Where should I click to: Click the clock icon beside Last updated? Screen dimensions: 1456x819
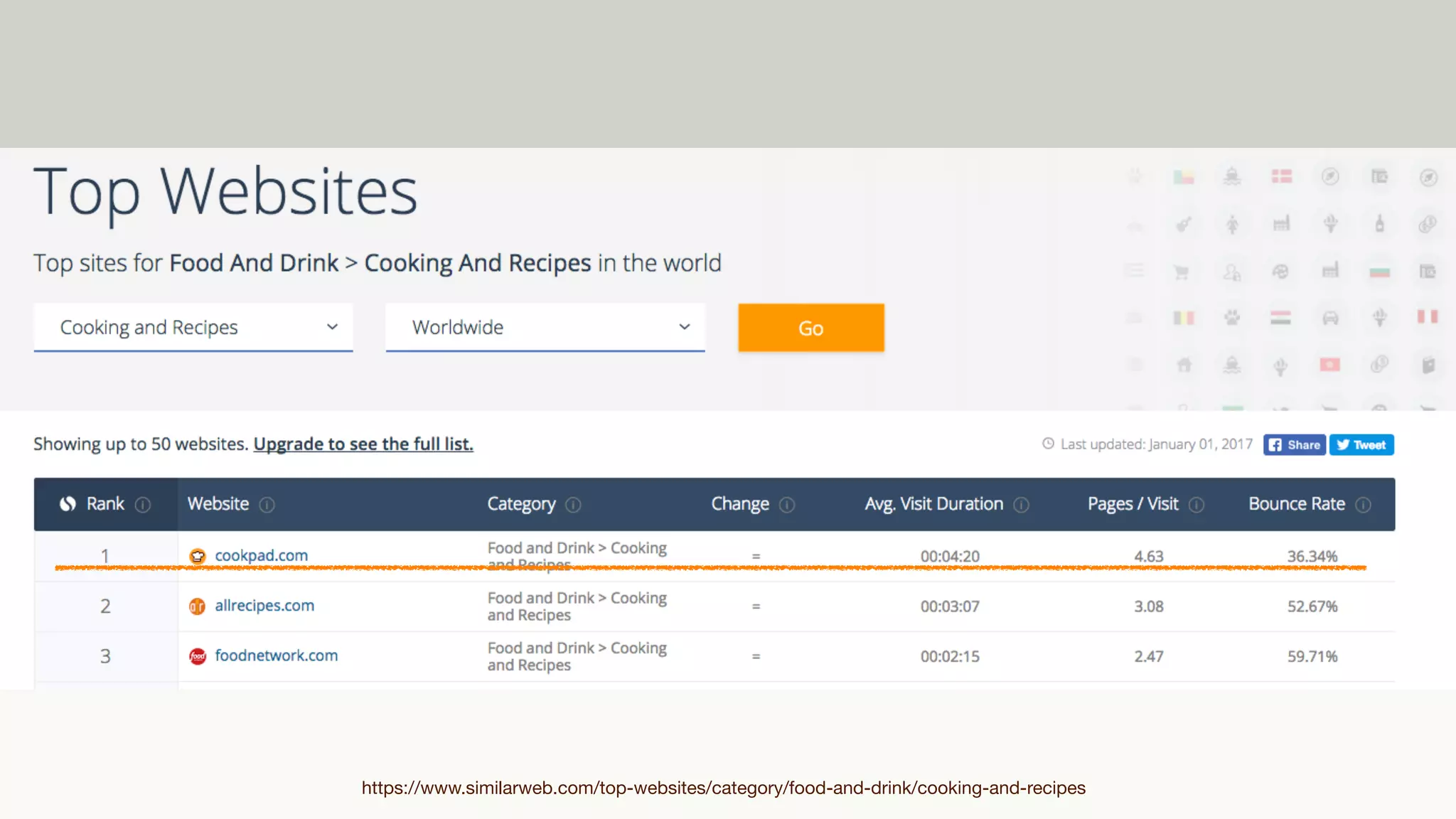[x=1048, y=444]
